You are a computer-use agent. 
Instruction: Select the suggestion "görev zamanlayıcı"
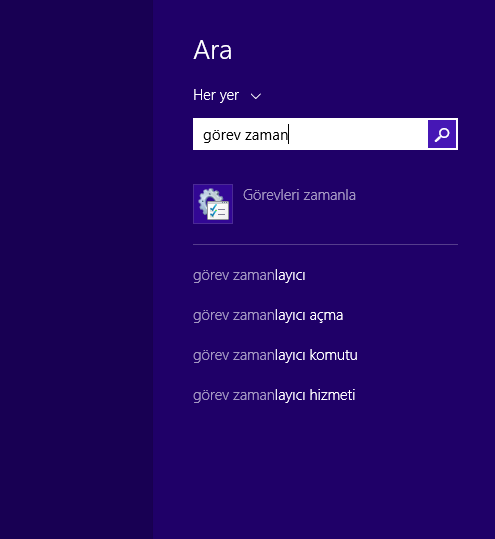(249, 276)
